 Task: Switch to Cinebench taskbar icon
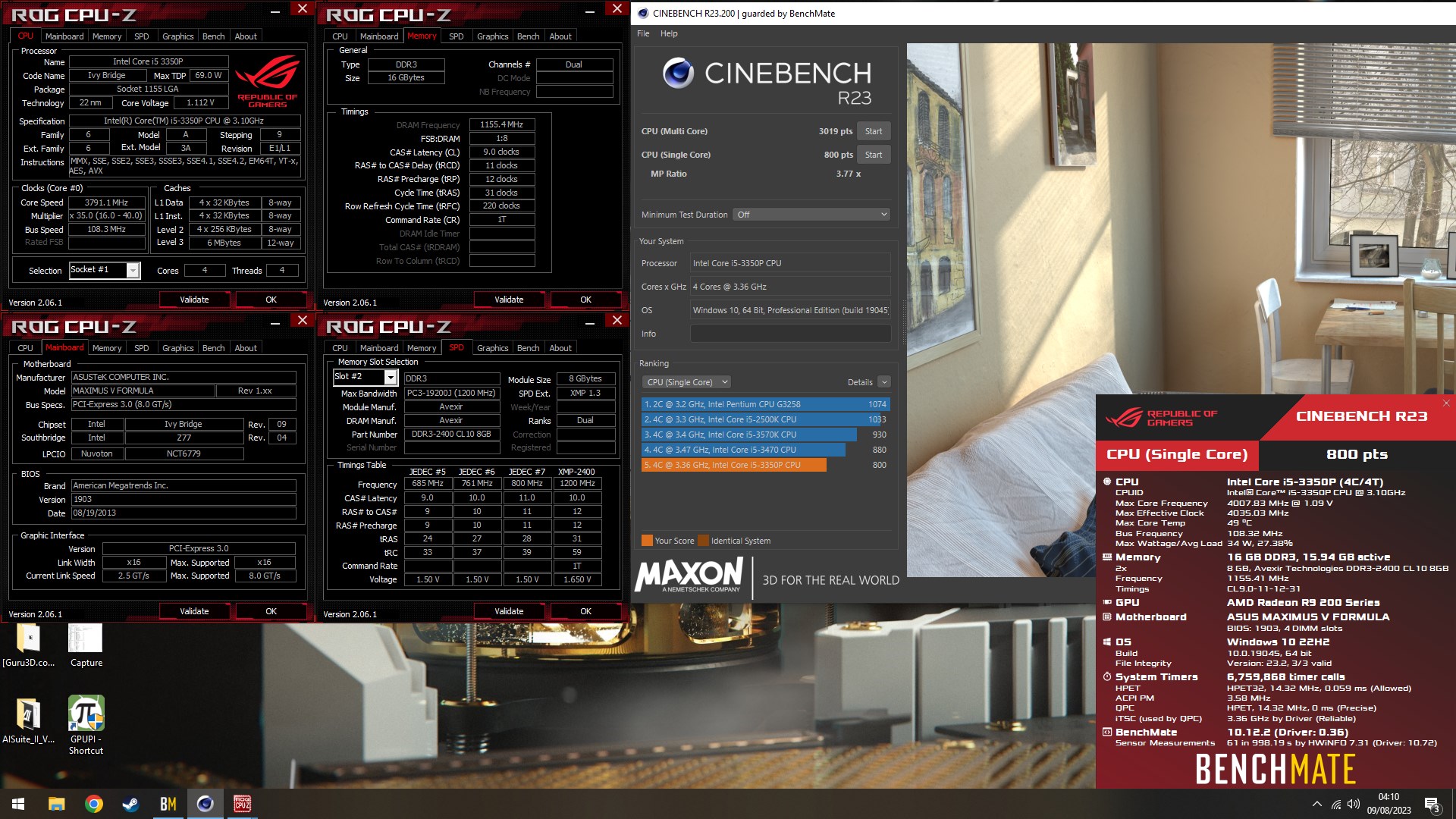click(x=205, y=804)
